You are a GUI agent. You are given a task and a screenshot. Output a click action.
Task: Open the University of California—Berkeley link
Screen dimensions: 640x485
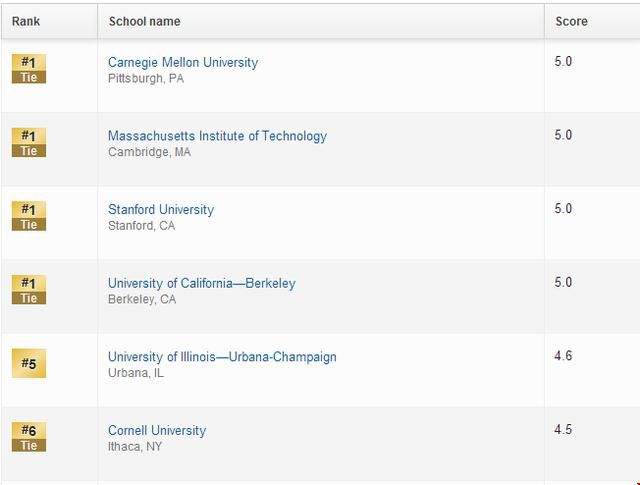pos(202,283)
